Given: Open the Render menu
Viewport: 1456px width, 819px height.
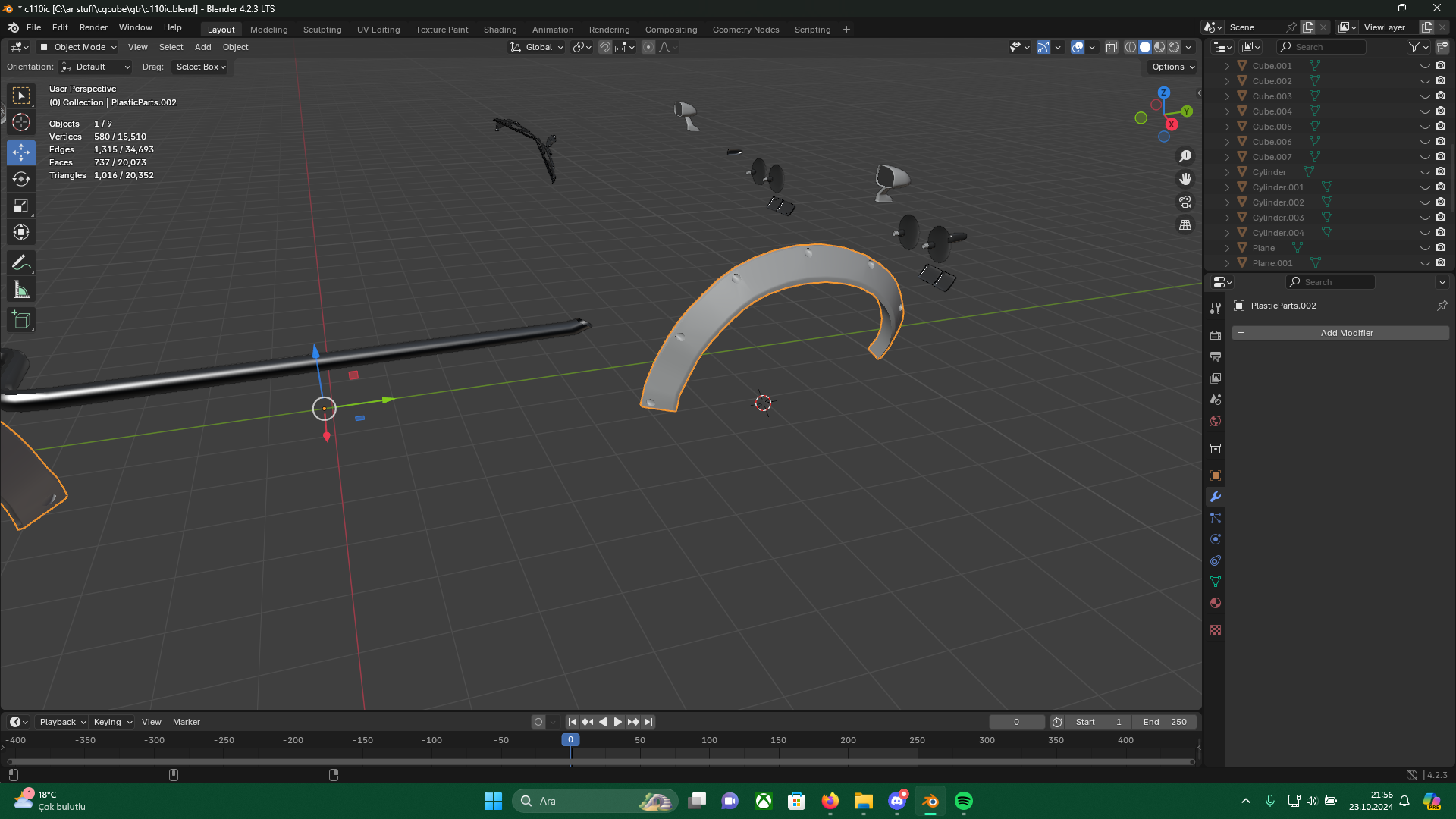Looking at the screenshot, I should click(93, 27).
